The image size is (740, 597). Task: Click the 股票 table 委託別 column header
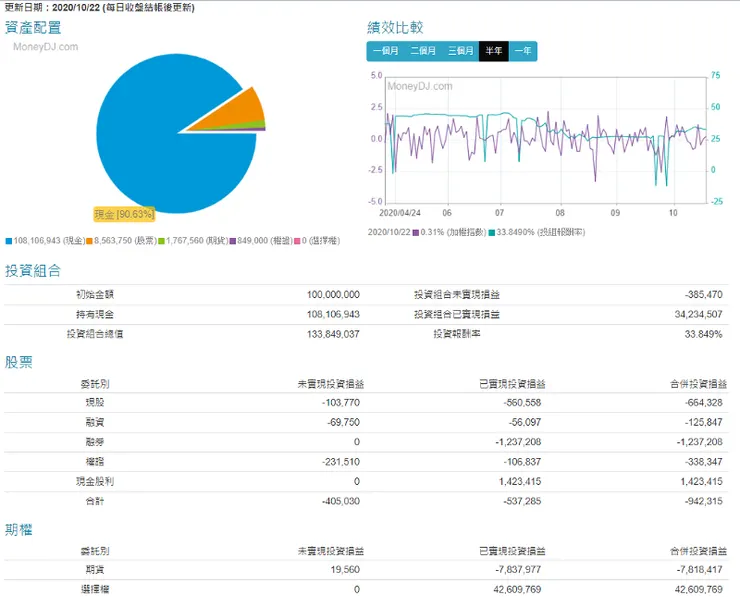(95, 384)
